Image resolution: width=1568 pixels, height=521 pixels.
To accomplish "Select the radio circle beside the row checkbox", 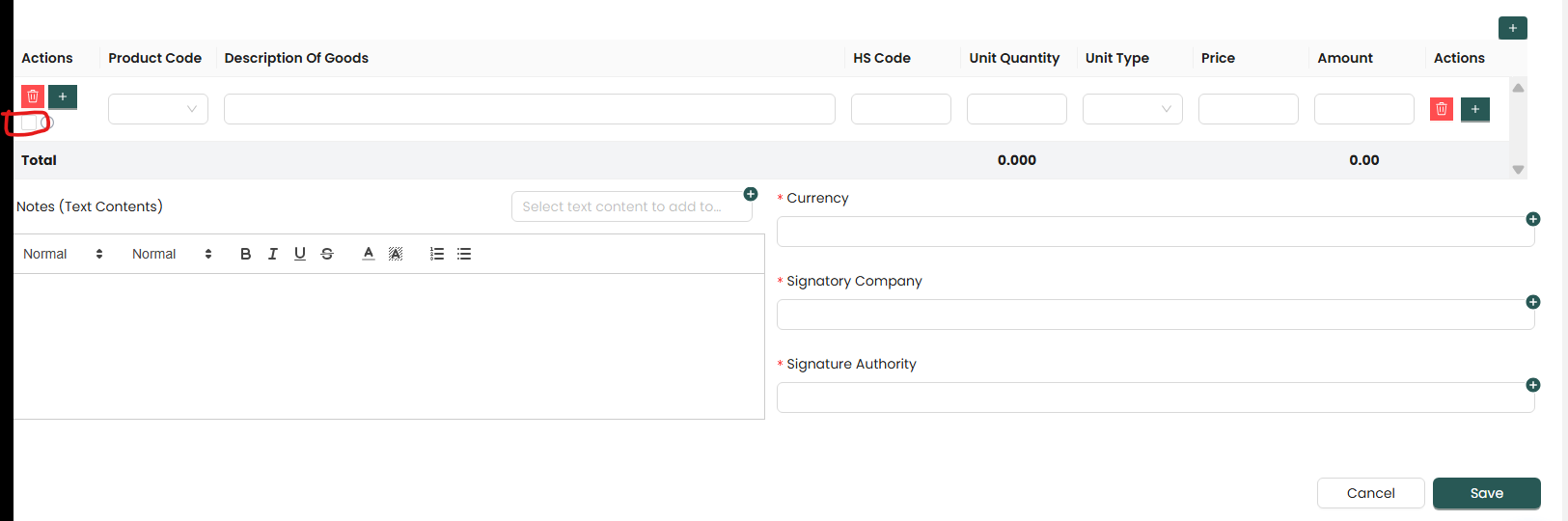I will coord(46,123).
